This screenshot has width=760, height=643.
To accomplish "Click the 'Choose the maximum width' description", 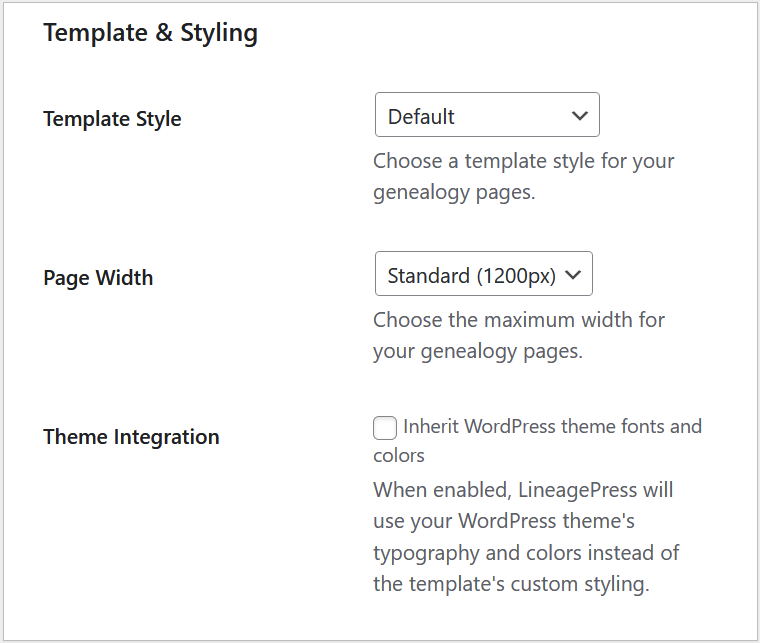I will click(x=519, y=320).
